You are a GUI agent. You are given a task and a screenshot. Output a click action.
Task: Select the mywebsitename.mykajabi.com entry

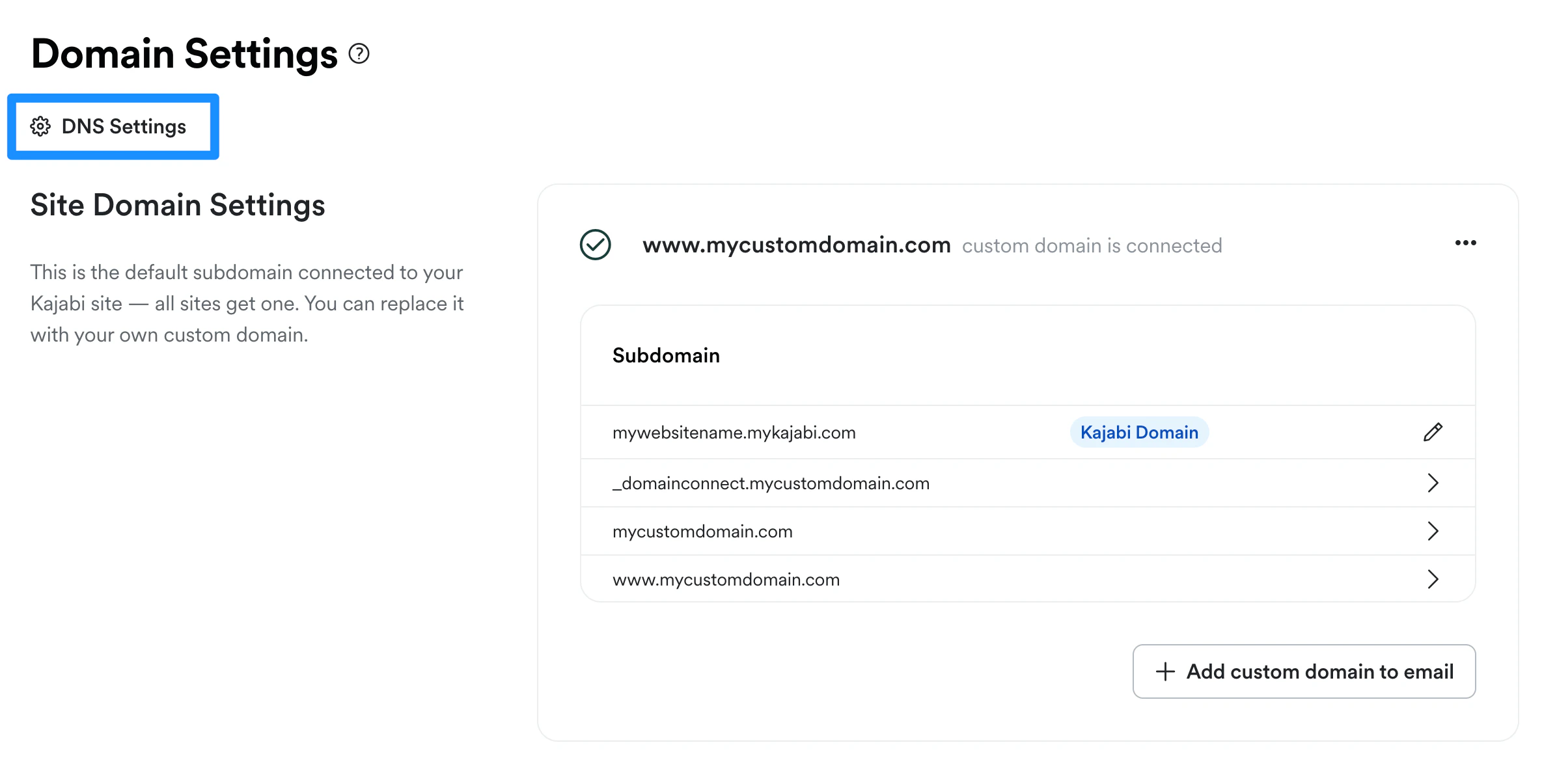[734, 431]
